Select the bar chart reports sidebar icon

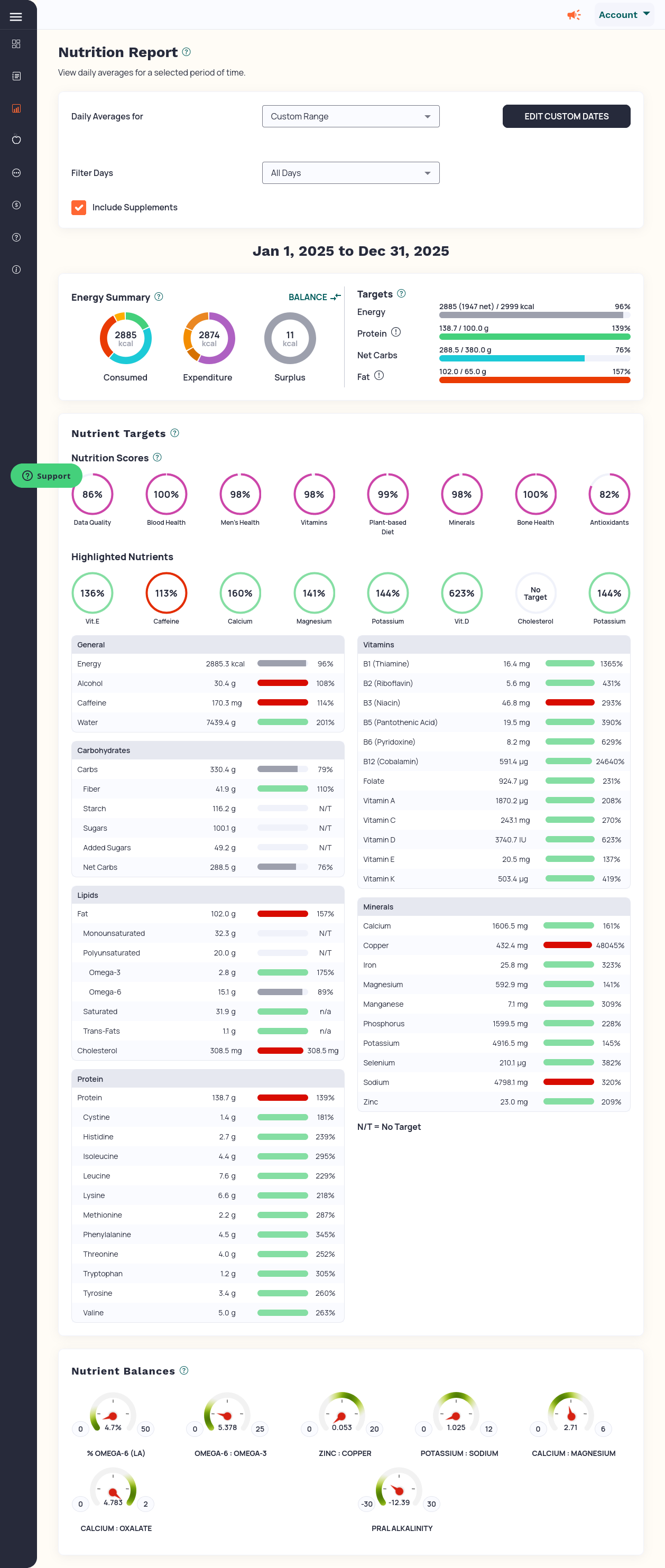(16, 108)
